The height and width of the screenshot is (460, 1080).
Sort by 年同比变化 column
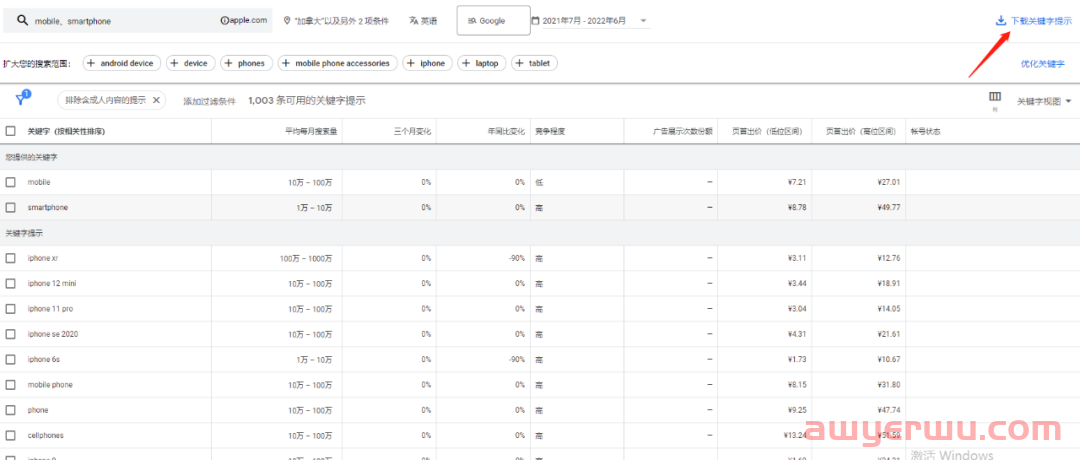[506, 131]
